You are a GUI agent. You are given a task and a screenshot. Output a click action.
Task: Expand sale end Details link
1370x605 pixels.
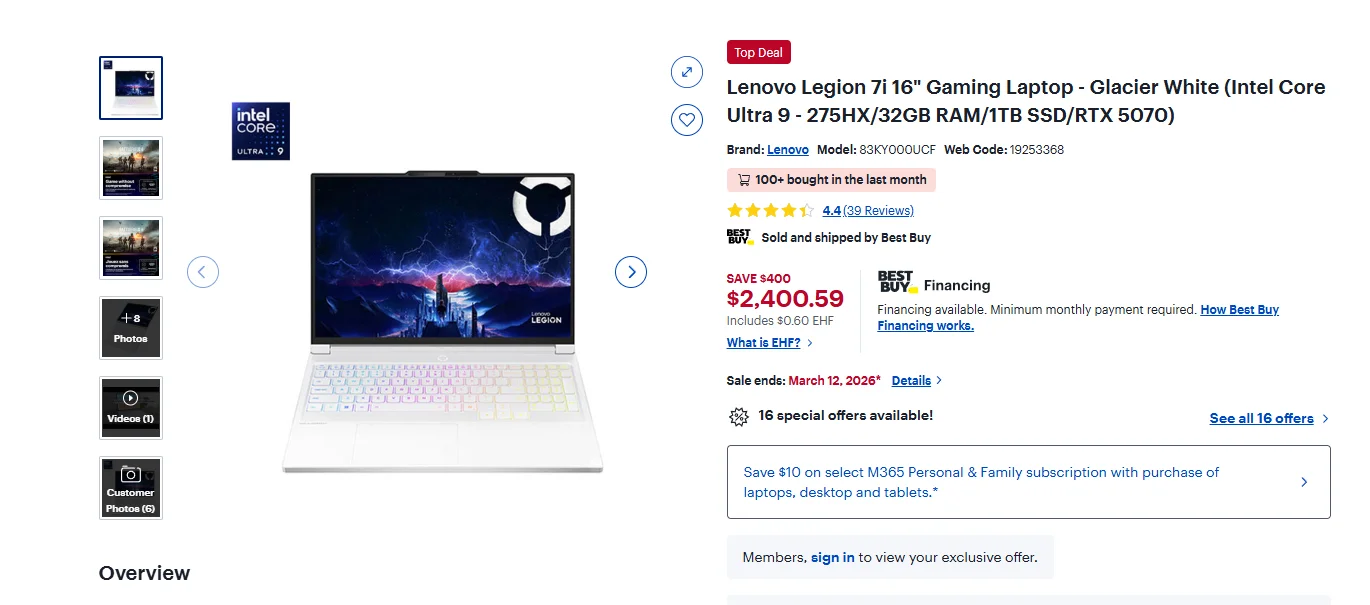[x=911, y=381]
